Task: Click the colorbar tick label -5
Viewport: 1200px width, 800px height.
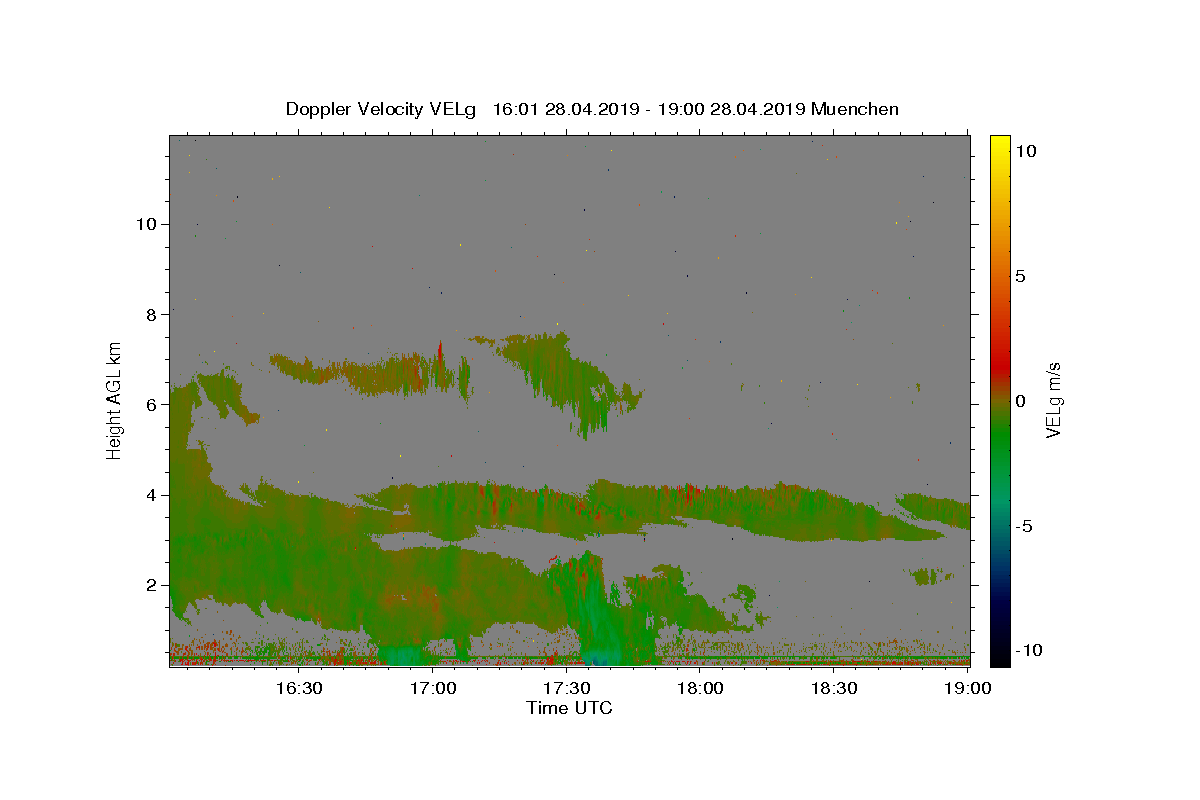Action: click(x=1024, y=526)
